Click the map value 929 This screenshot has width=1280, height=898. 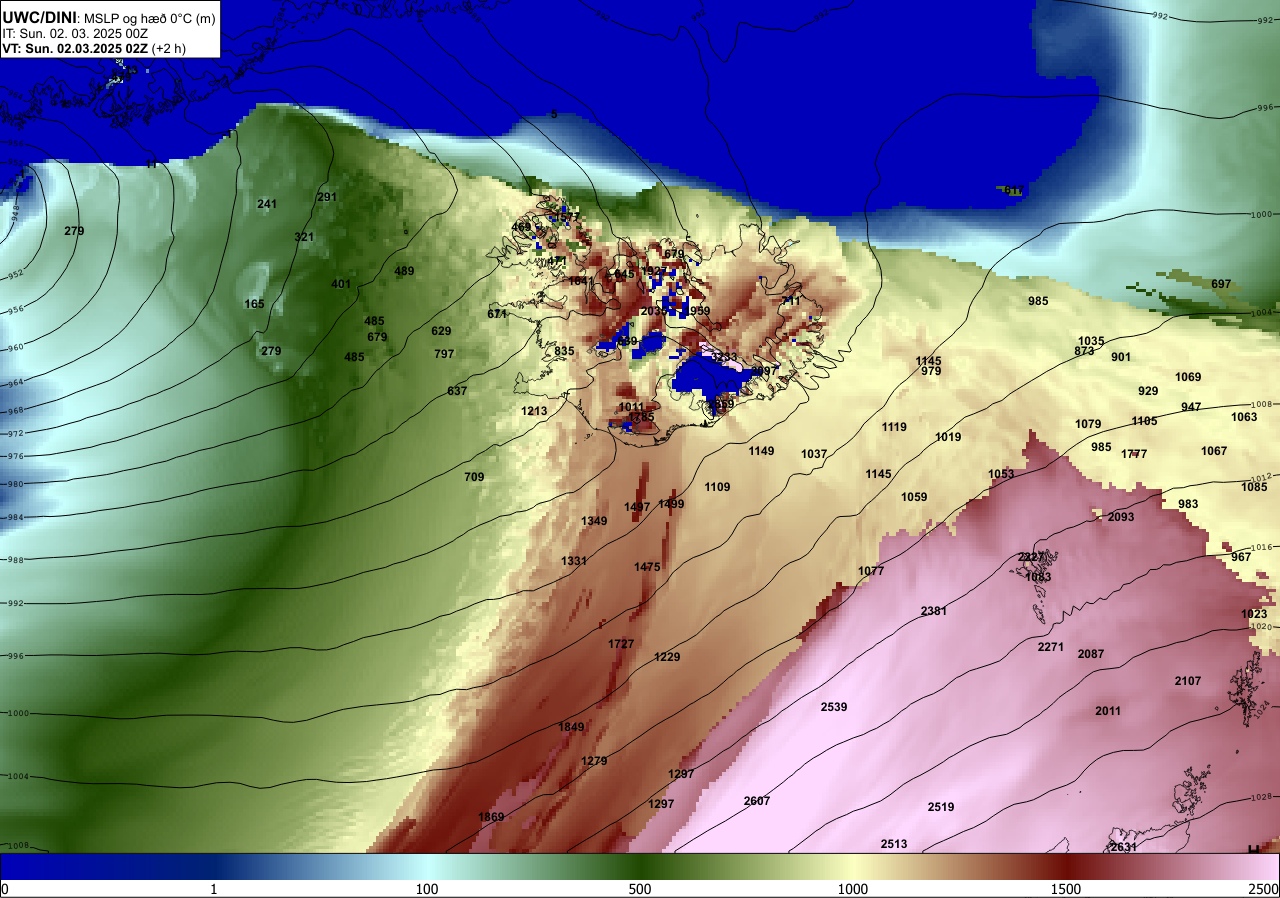click(1148, 391)
